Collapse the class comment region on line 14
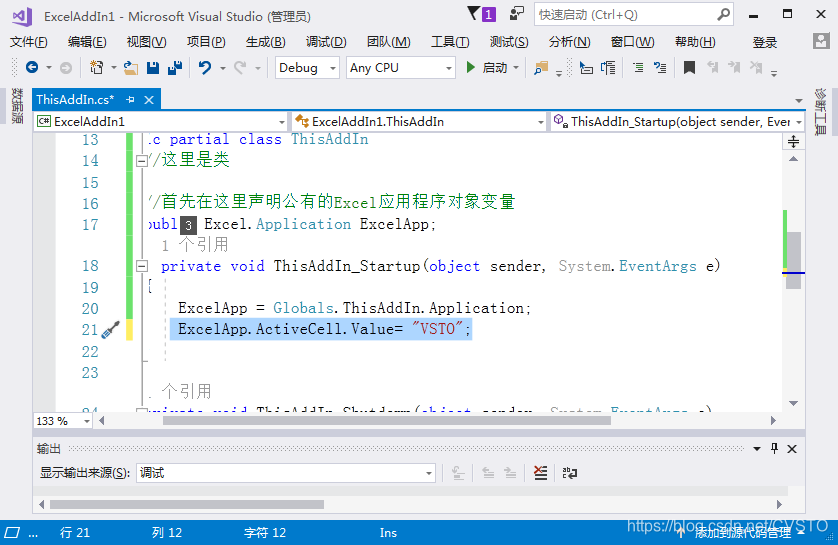Viewport: 838px width, 545px height. click(x=142, y=161)
